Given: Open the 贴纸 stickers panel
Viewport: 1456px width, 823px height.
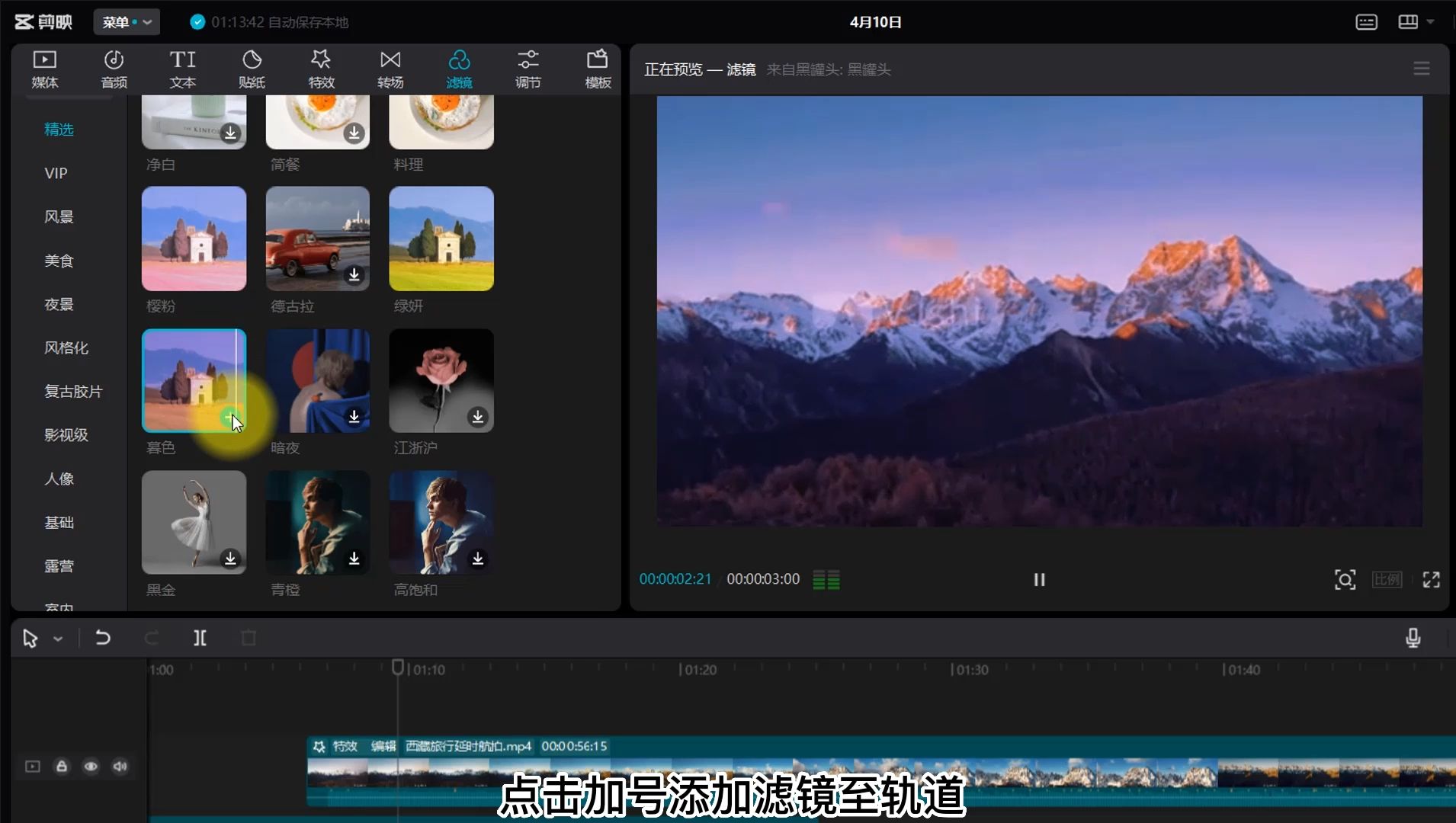Looking at the screenshot, I should [252, 69].
